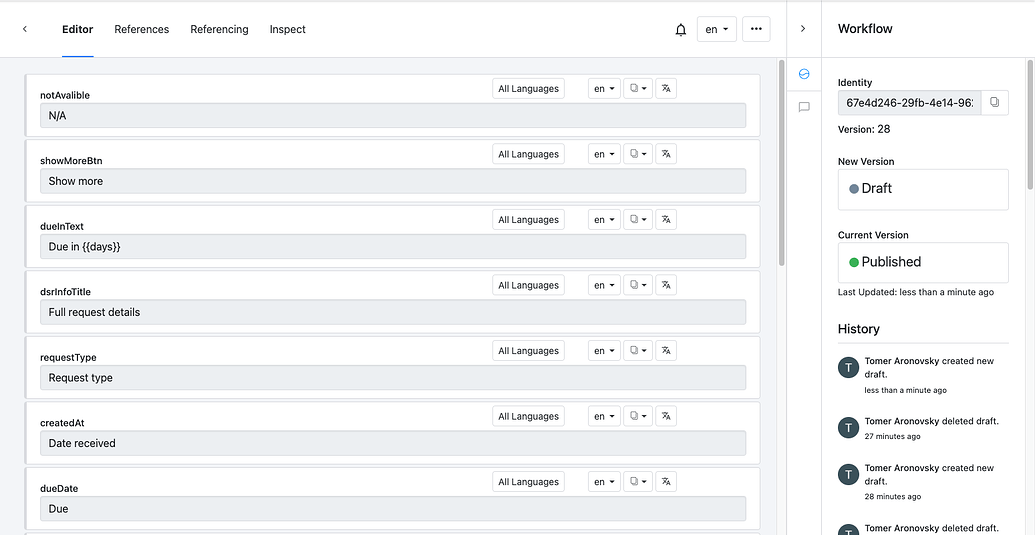Go back using the left chevron arrow
Image resolution: width=1035 pixels, height=535 pixels.
coord(24,29)
